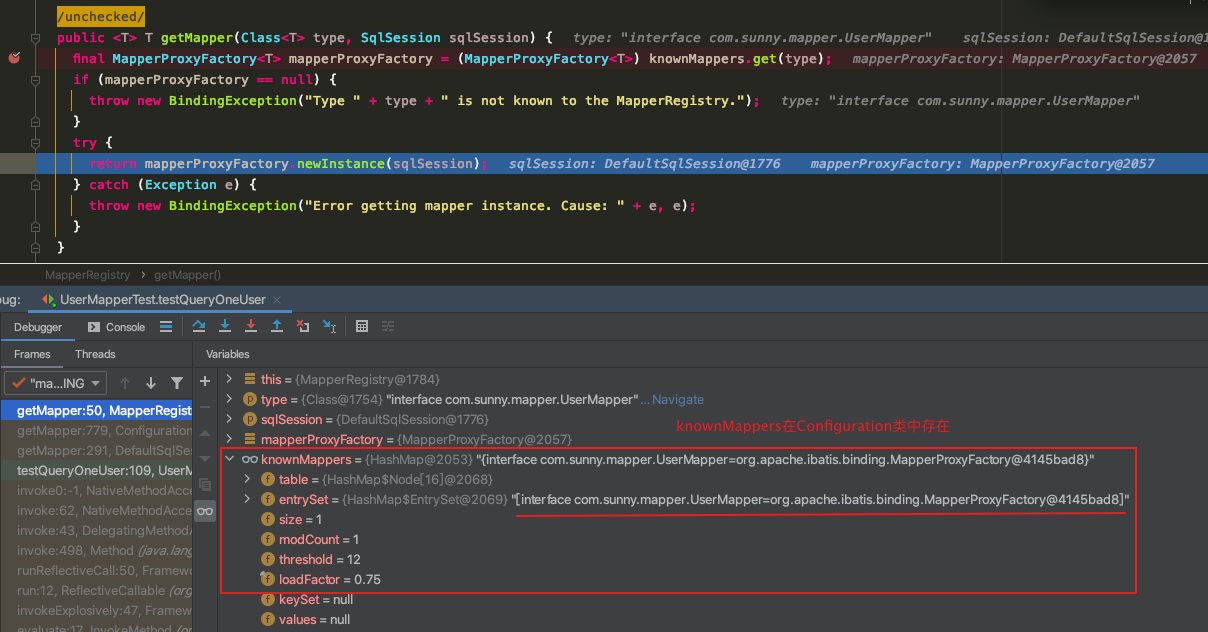This screenshot has height=632, width=1208.
Task: Collapse the knownMappers watch node
Action: coord(229,459)
